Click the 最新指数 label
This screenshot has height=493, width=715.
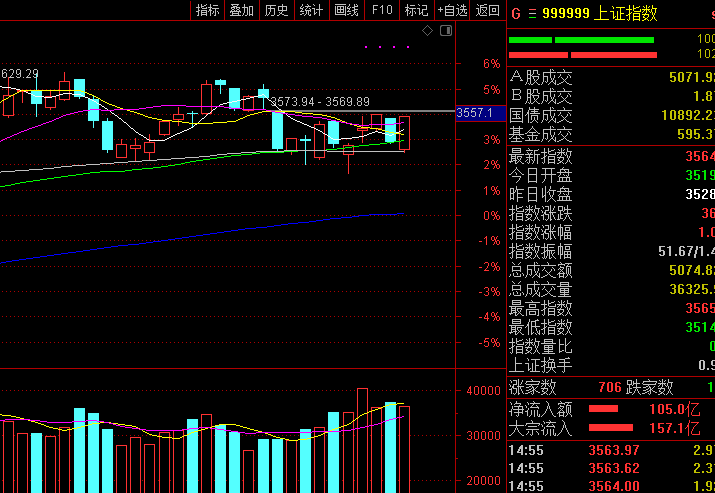[540, 156]
